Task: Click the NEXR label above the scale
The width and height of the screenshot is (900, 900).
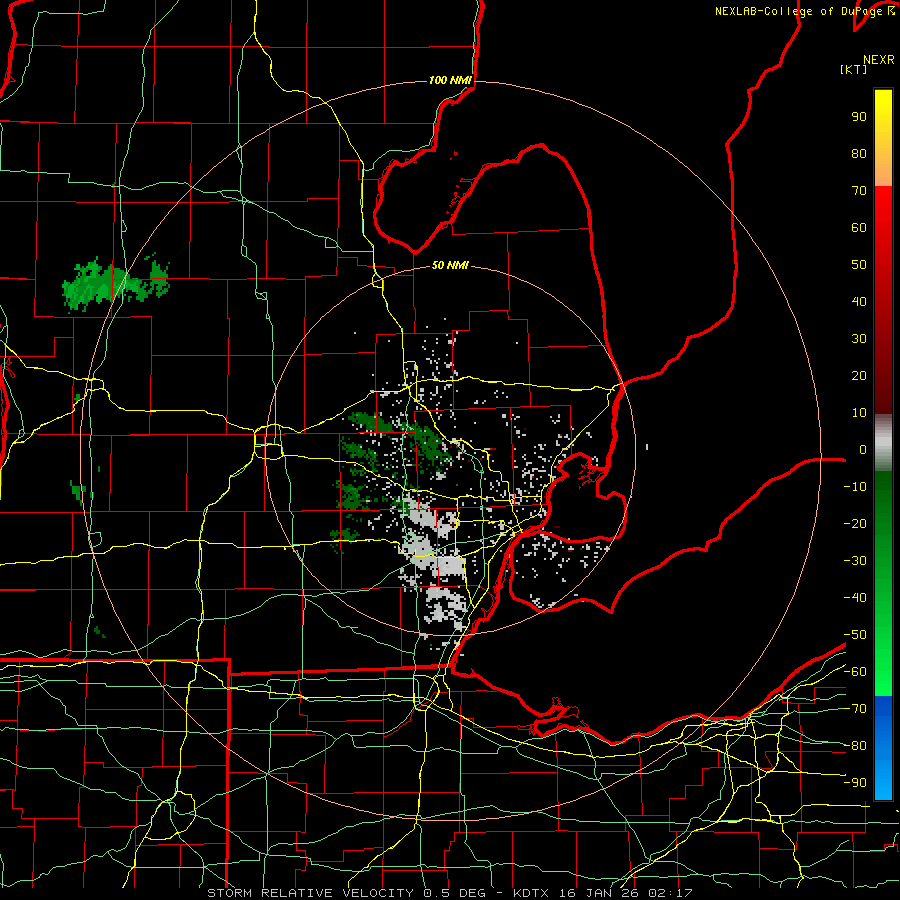Action: point(879,60)
